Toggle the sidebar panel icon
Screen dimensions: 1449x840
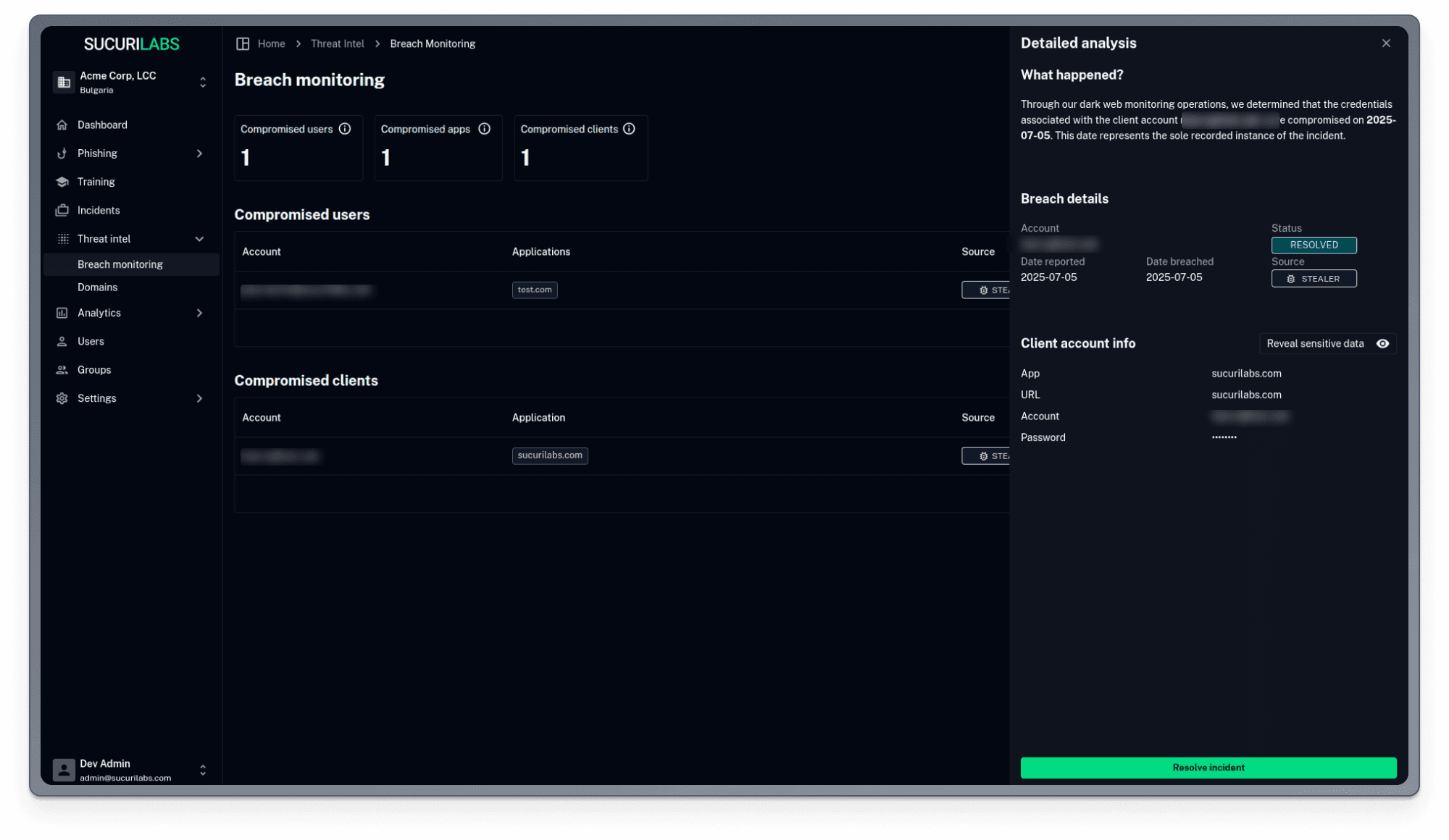(243, 43)
